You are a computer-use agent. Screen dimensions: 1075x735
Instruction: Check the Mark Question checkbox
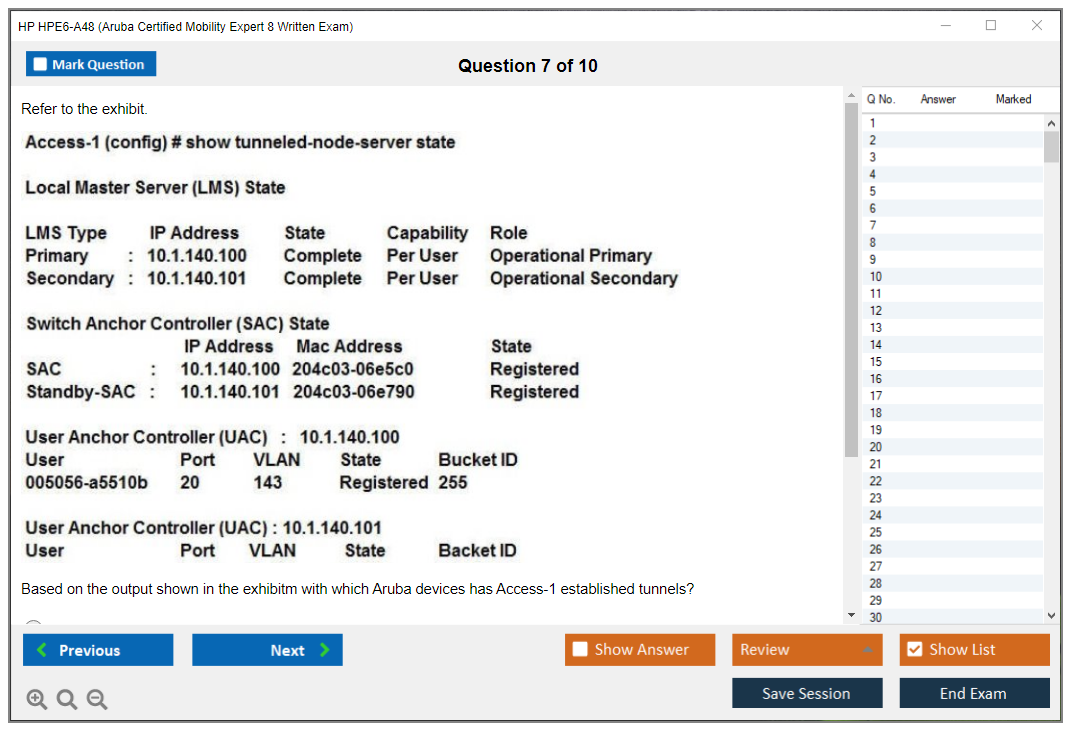(x=41, y=65)
